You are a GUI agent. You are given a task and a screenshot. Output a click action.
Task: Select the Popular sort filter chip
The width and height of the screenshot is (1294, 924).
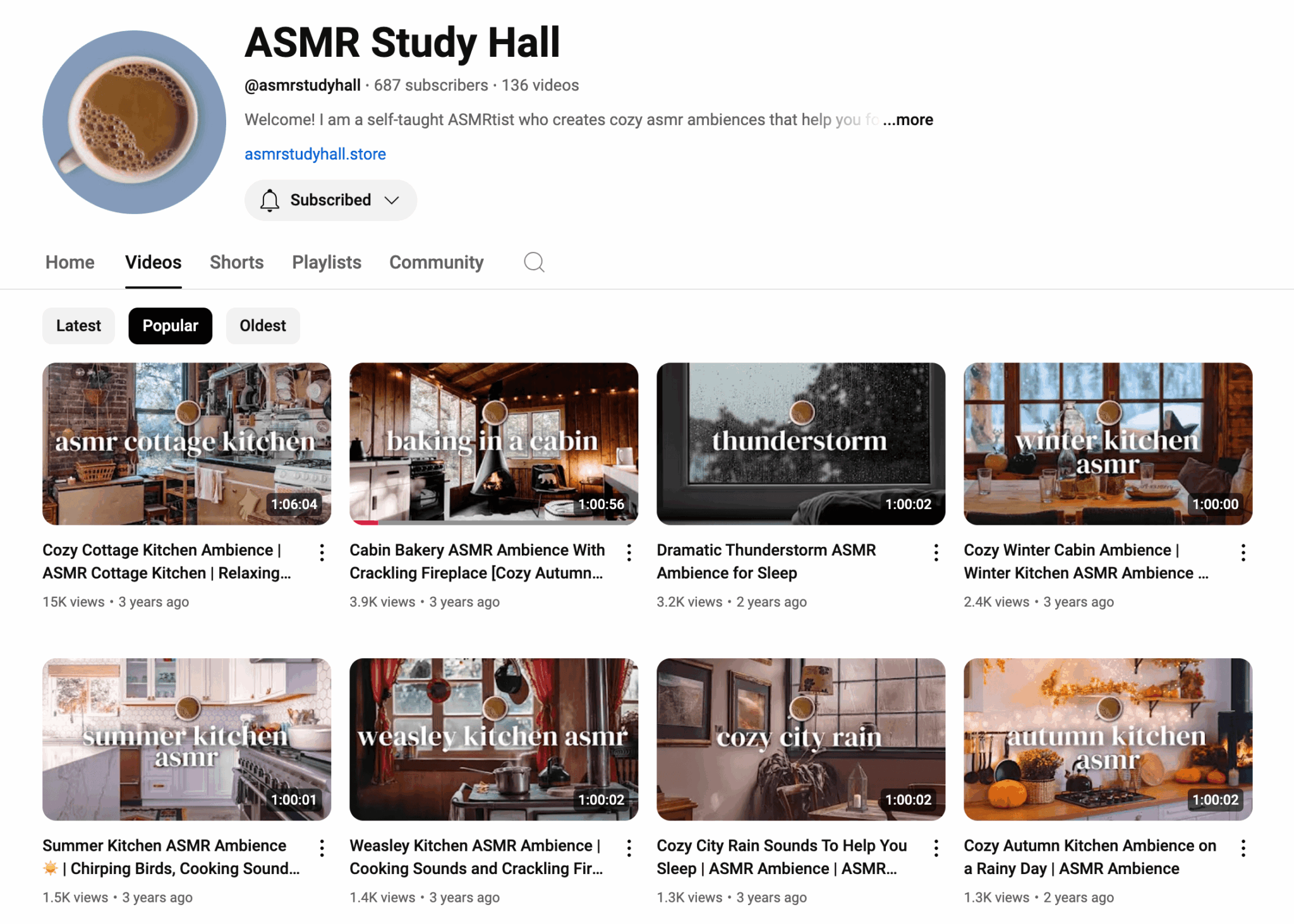coord(170,326)
